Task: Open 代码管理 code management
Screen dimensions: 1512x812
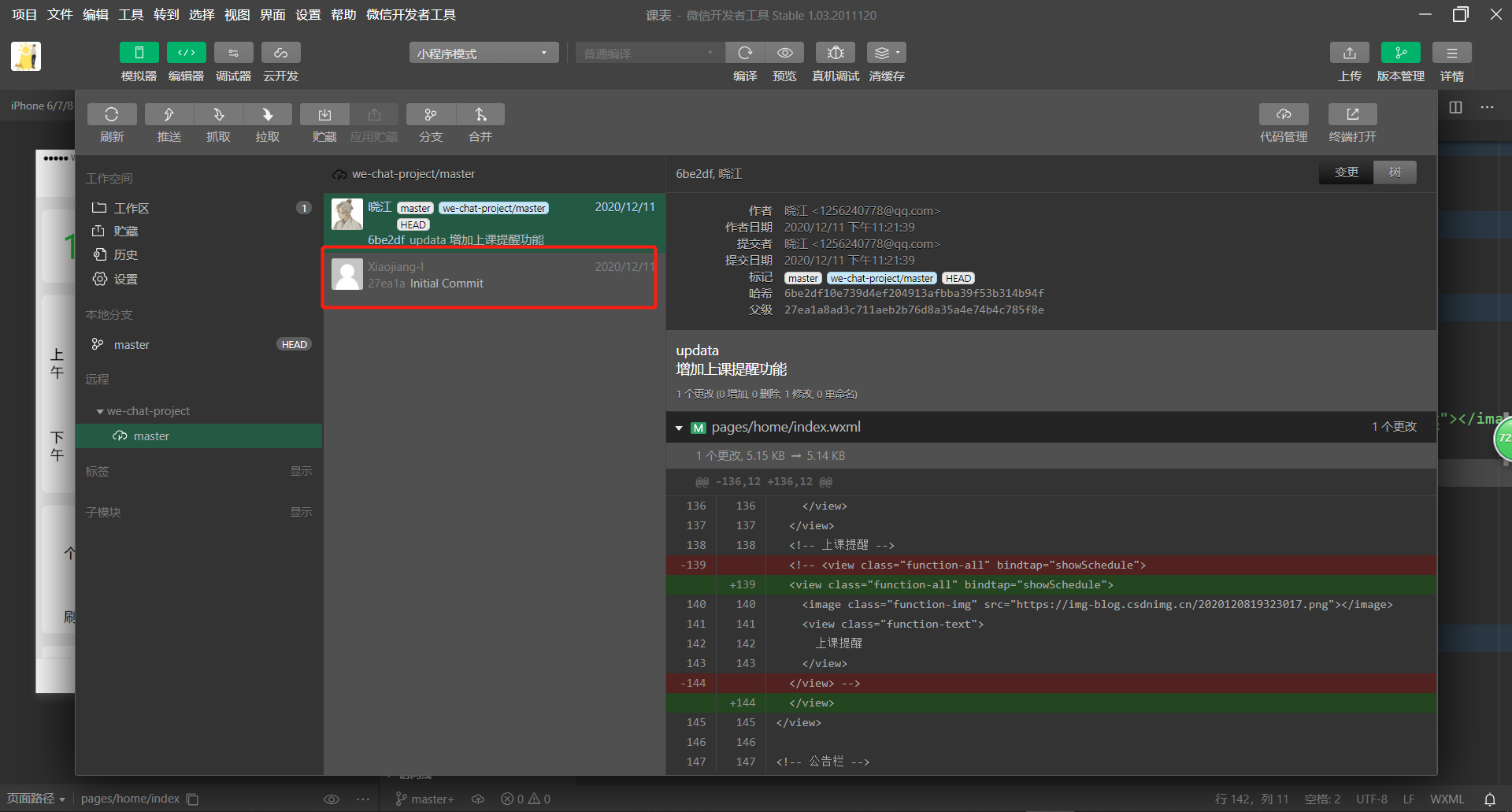Action: coord(1284,114)
